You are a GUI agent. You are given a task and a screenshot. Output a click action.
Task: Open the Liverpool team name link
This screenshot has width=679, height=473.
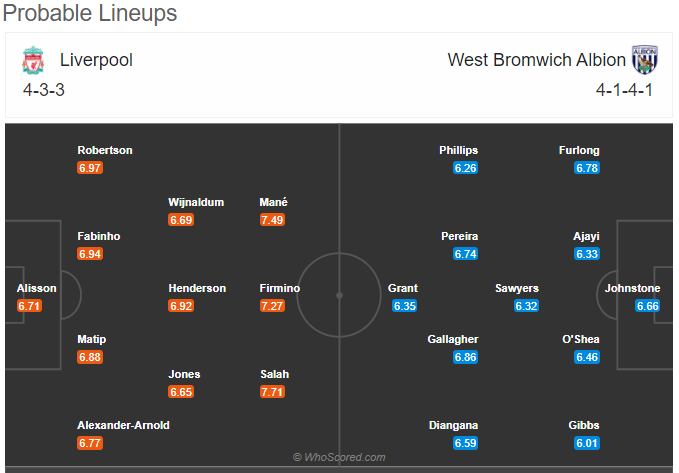(x=96, y=60)
